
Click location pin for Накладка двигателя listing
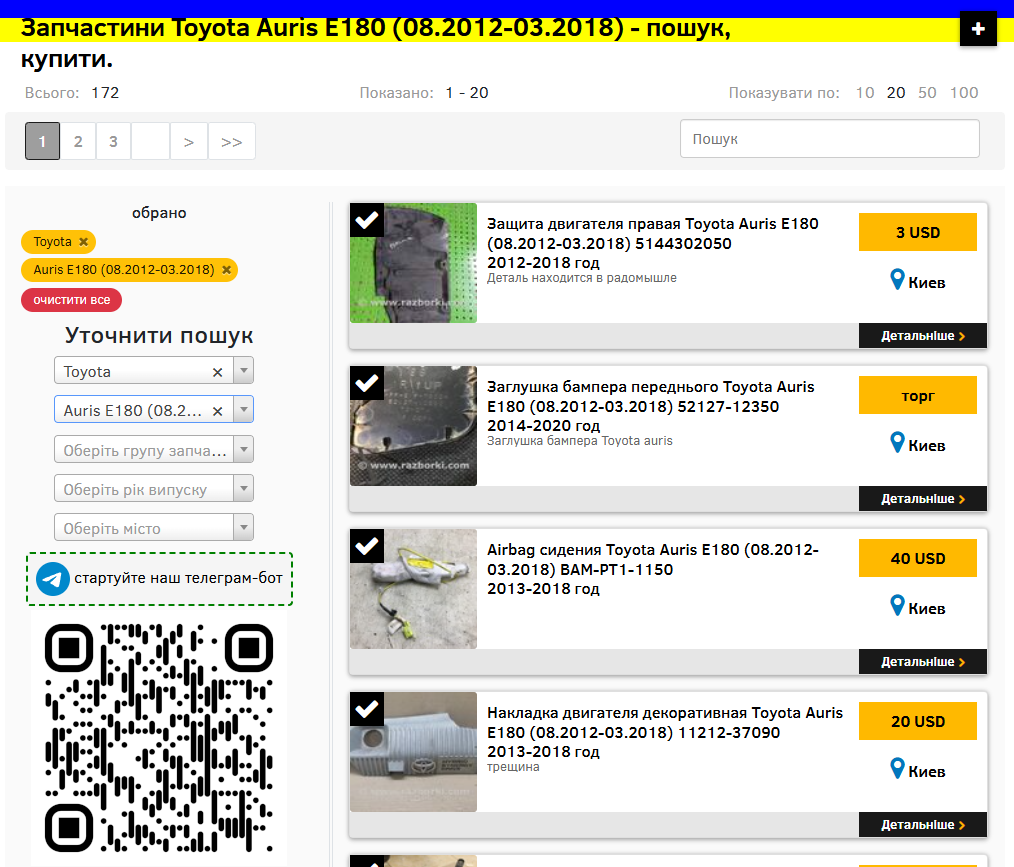pyautogui.click(x=897, y=769)
